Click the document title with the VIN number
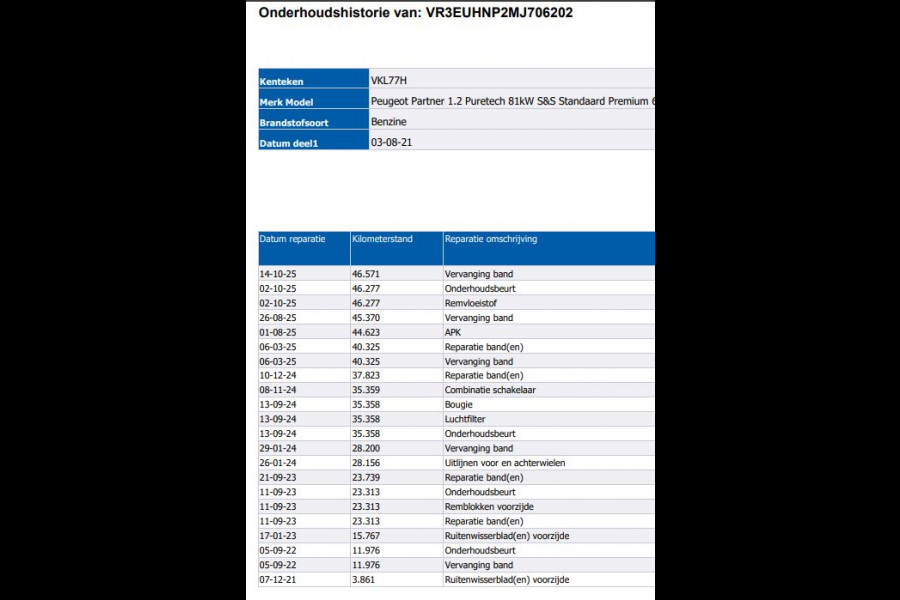This screenshot has height=600, width=900. (416, 13)
